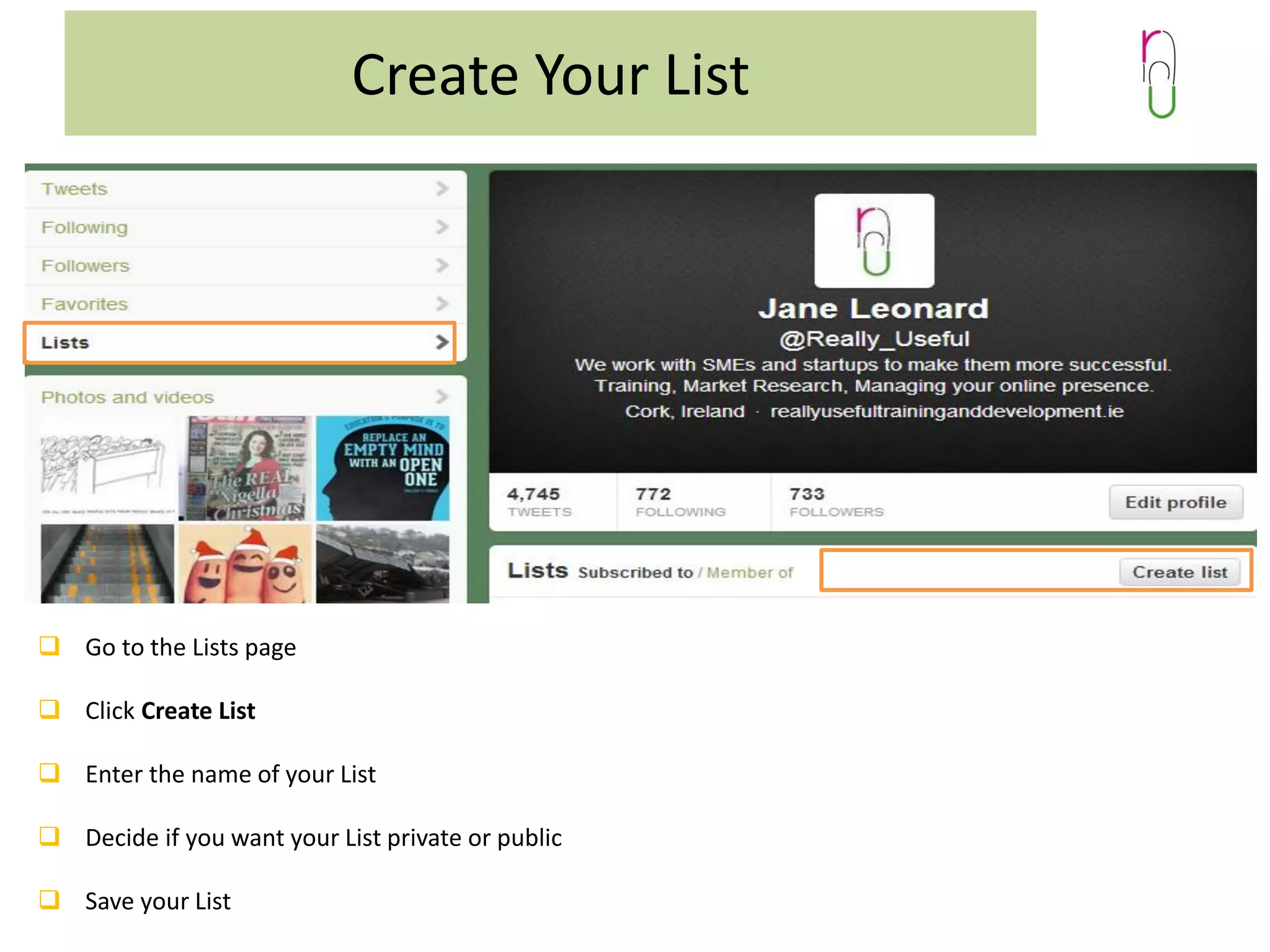Click the Jane Leonard profile name
1270x952 pixels.
click(873, 309)
